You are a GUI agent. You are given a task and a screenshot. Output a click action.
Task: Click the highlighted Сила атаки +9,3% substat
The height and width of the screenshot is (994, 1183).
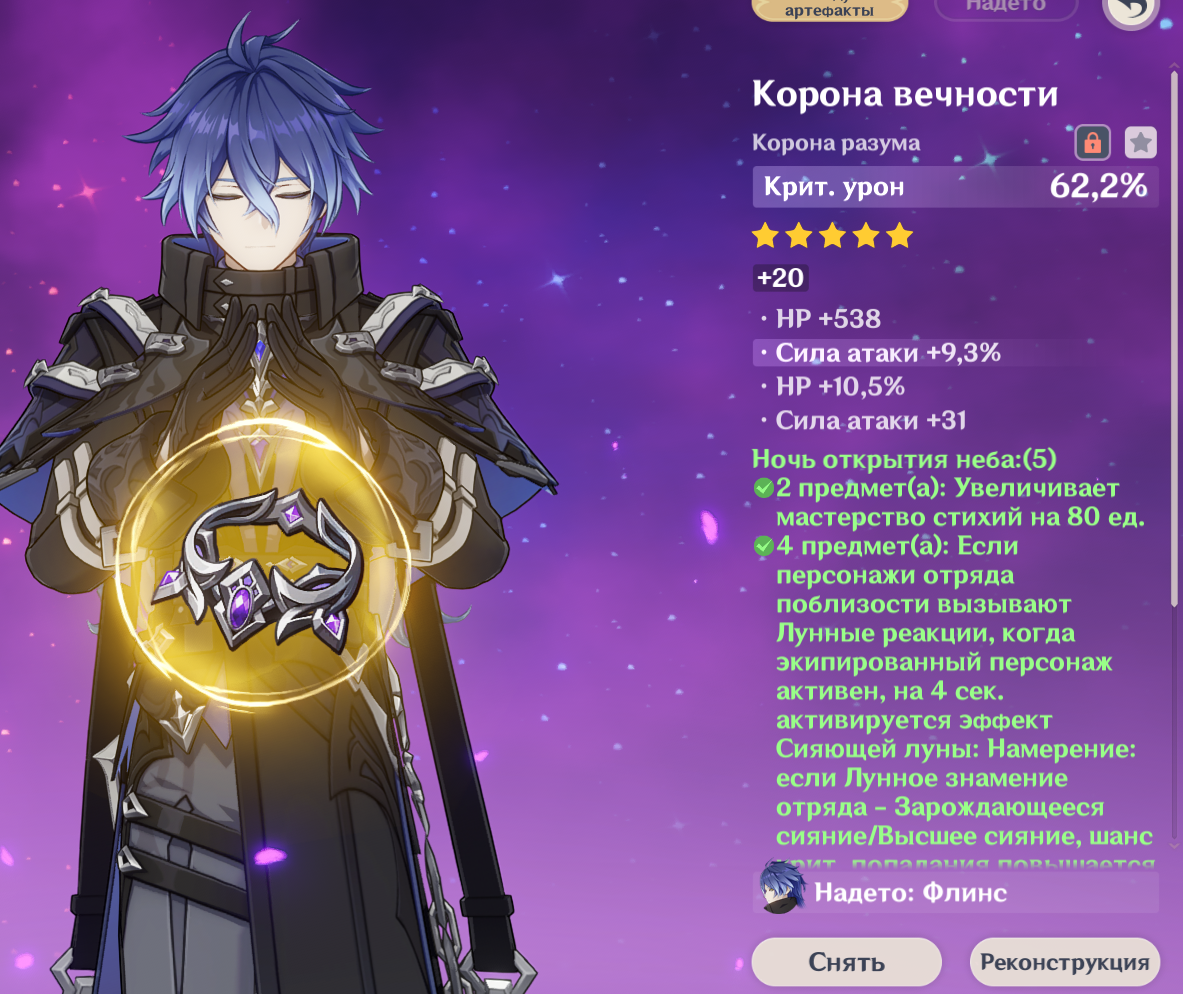(887, 352)
